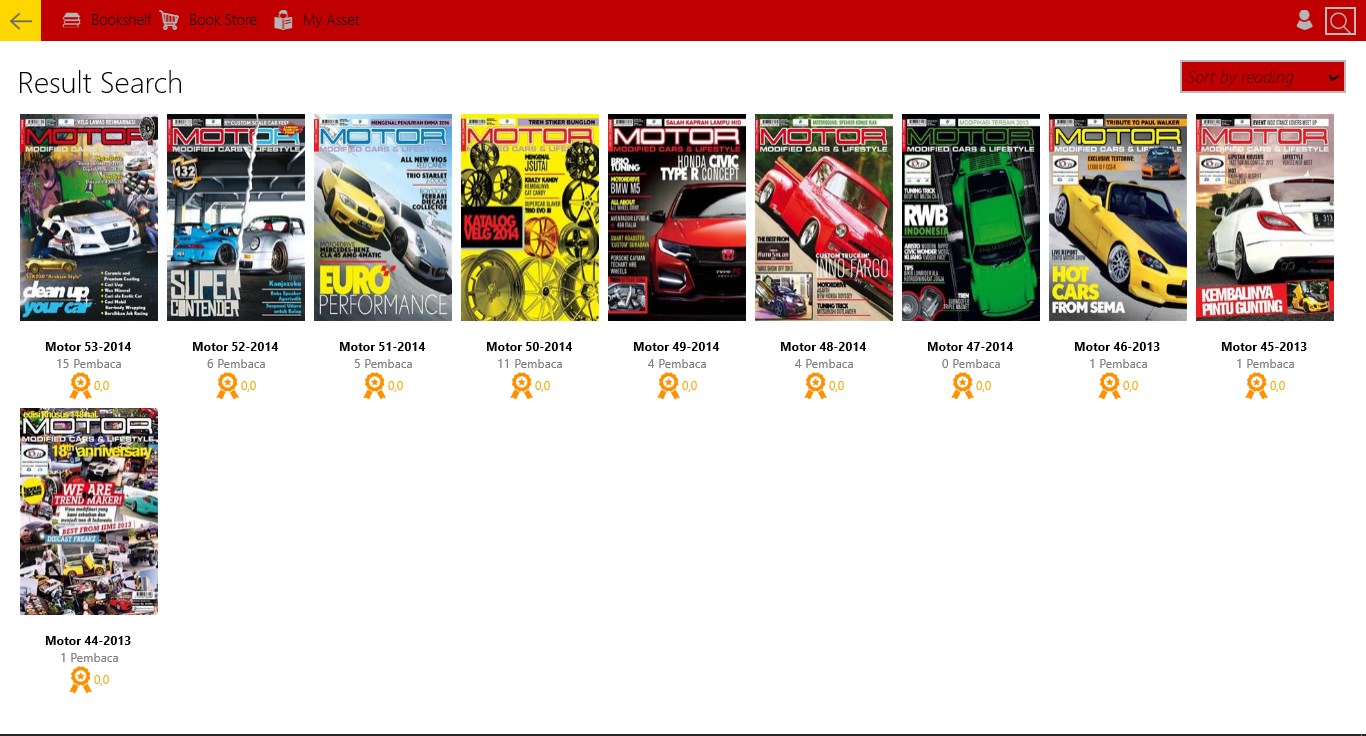Open Motor 44-2013 magazine cover

[89, 511]
